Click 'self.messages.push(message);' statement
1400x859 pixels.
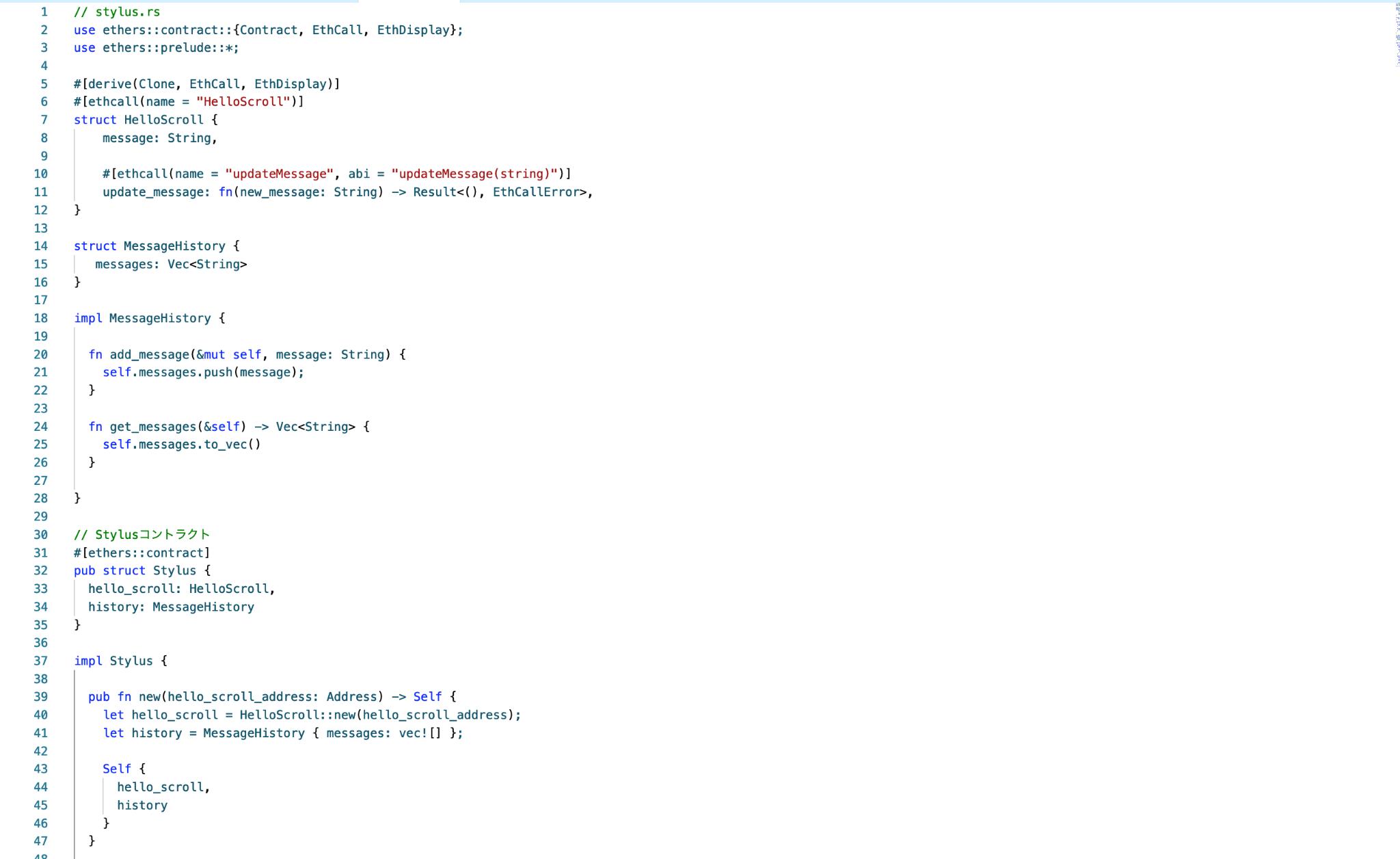[x=203, y=372]
